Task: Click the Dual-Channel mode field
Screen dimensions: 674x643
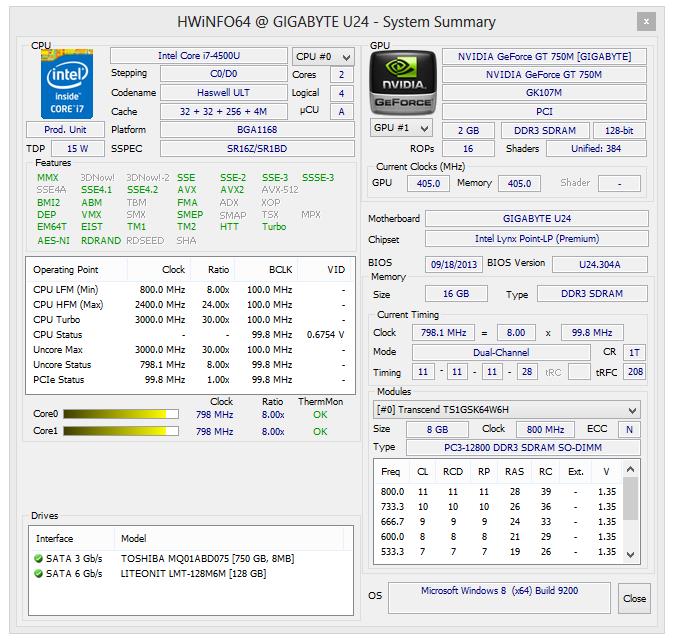Action: (501, 352)
